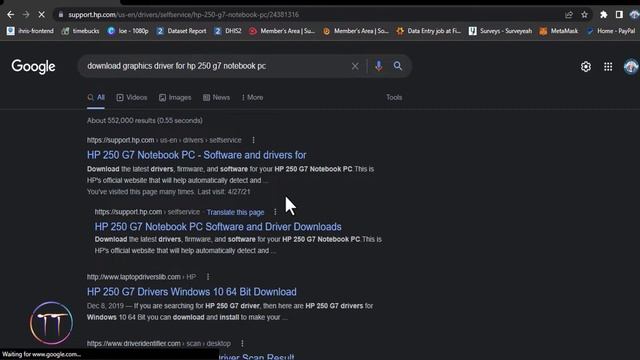
Task: Click the laptopdriverslib.com result URL
Action: click(x=141, y=277)
